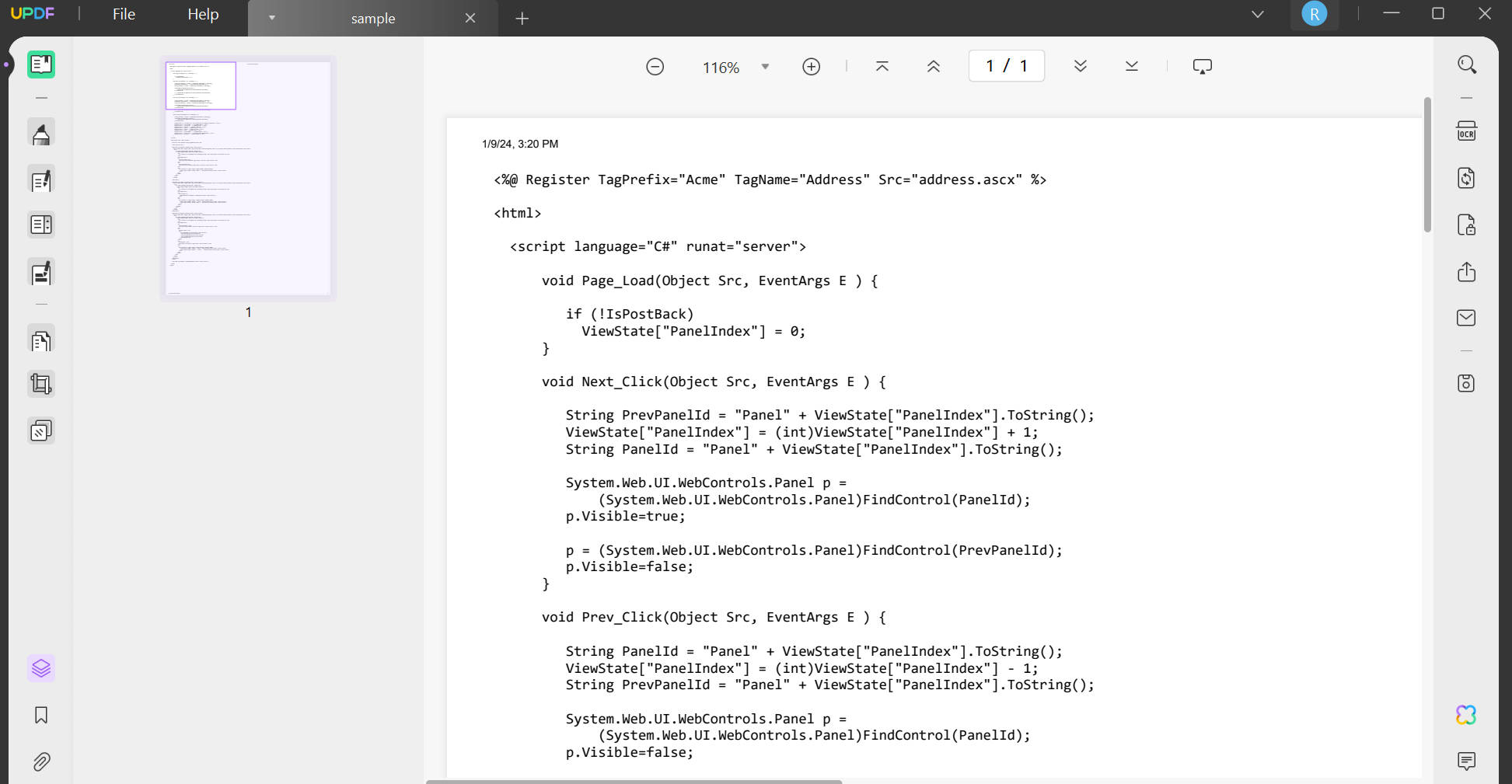The width and height of the screenshot is (1512, 784).
Task: Open the Convert PDF tool
Action: click(x=1467, y=178)
